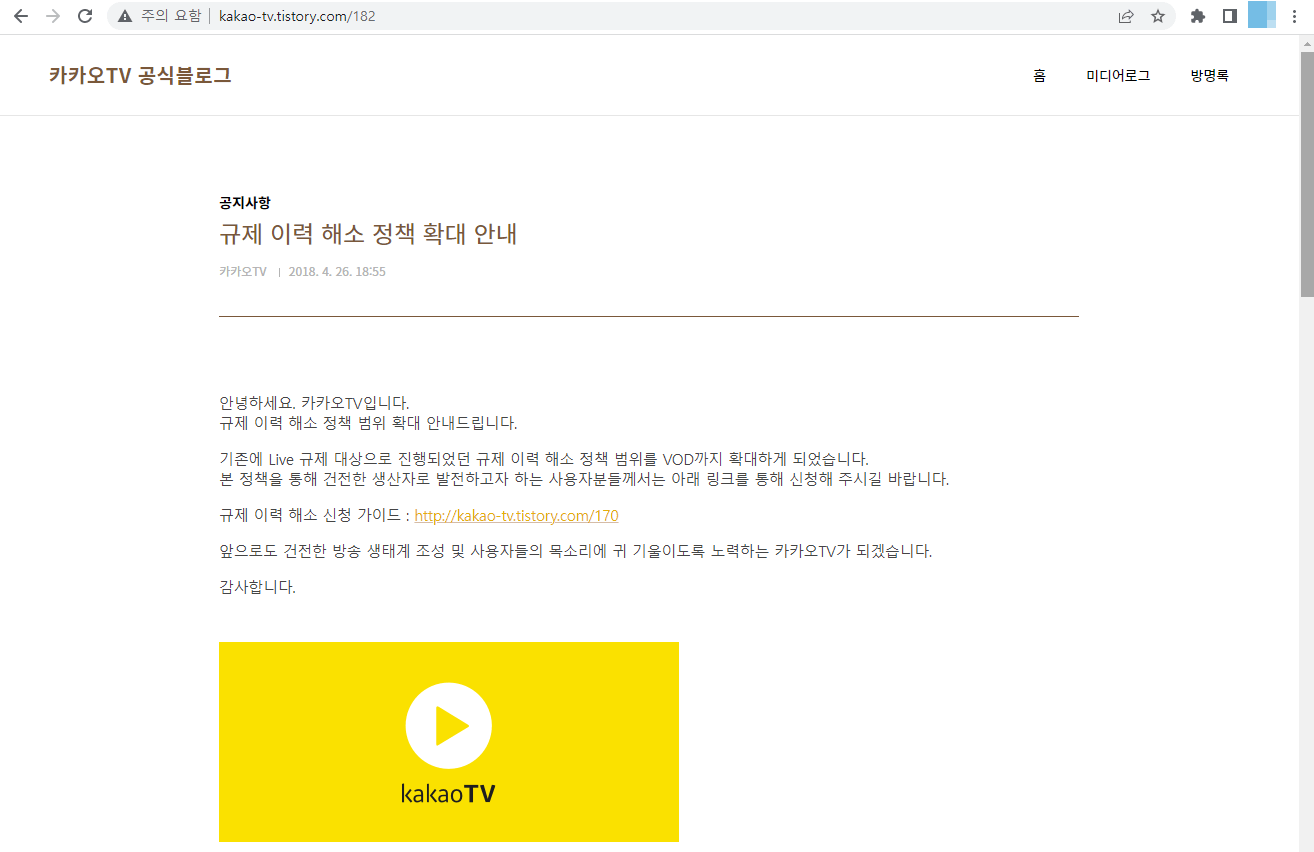The width and height of the screenshot is (1314, 852).
Task: Open the 홈 menu item
Action: coord(1038,75)
